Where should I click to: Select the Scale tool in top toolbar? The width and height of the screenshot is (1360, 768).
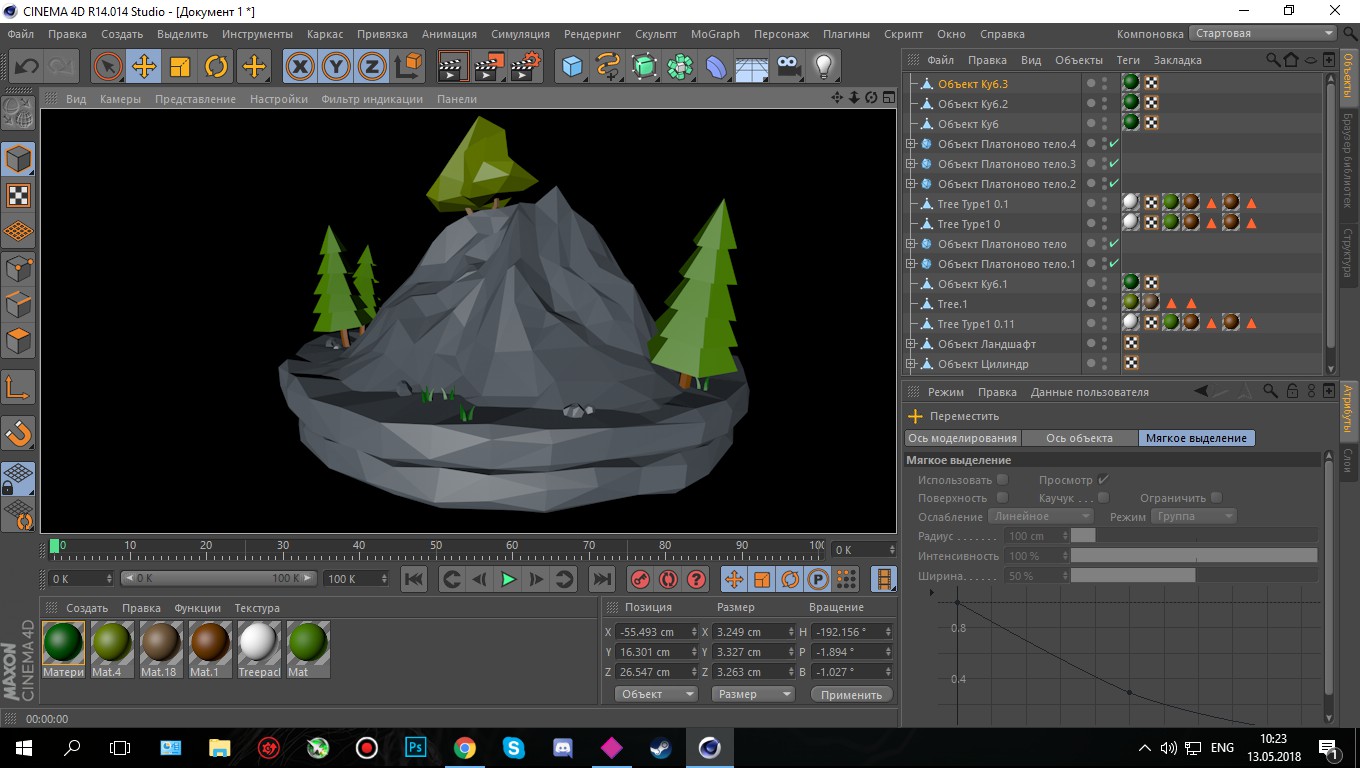[x=180, y=67]
